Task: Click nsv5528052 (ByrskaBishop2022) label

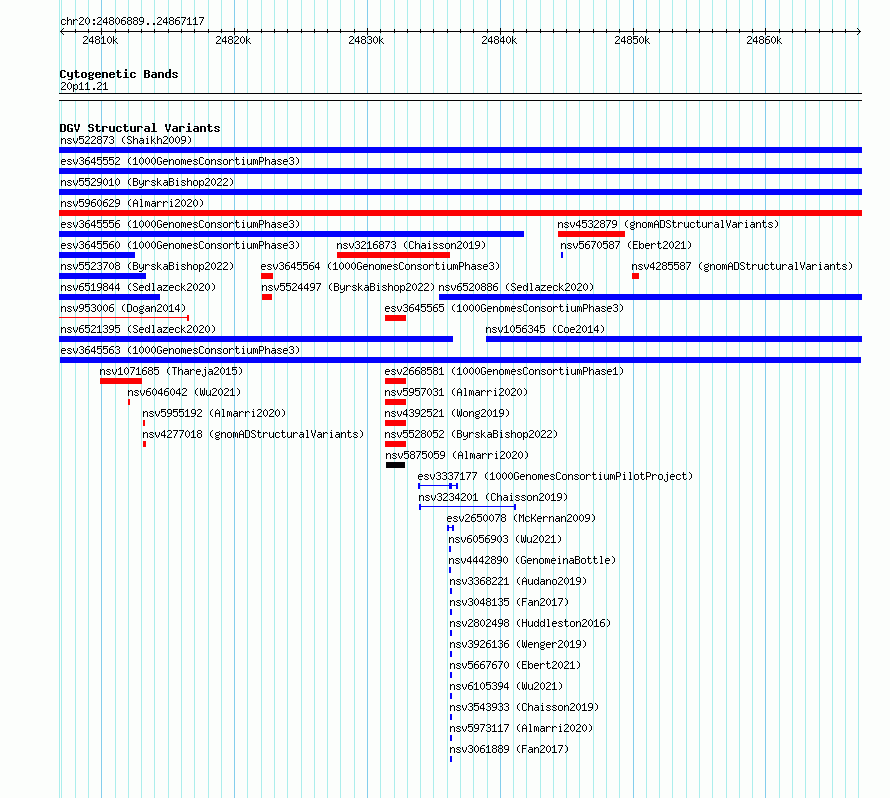Action: pos(471,434)
